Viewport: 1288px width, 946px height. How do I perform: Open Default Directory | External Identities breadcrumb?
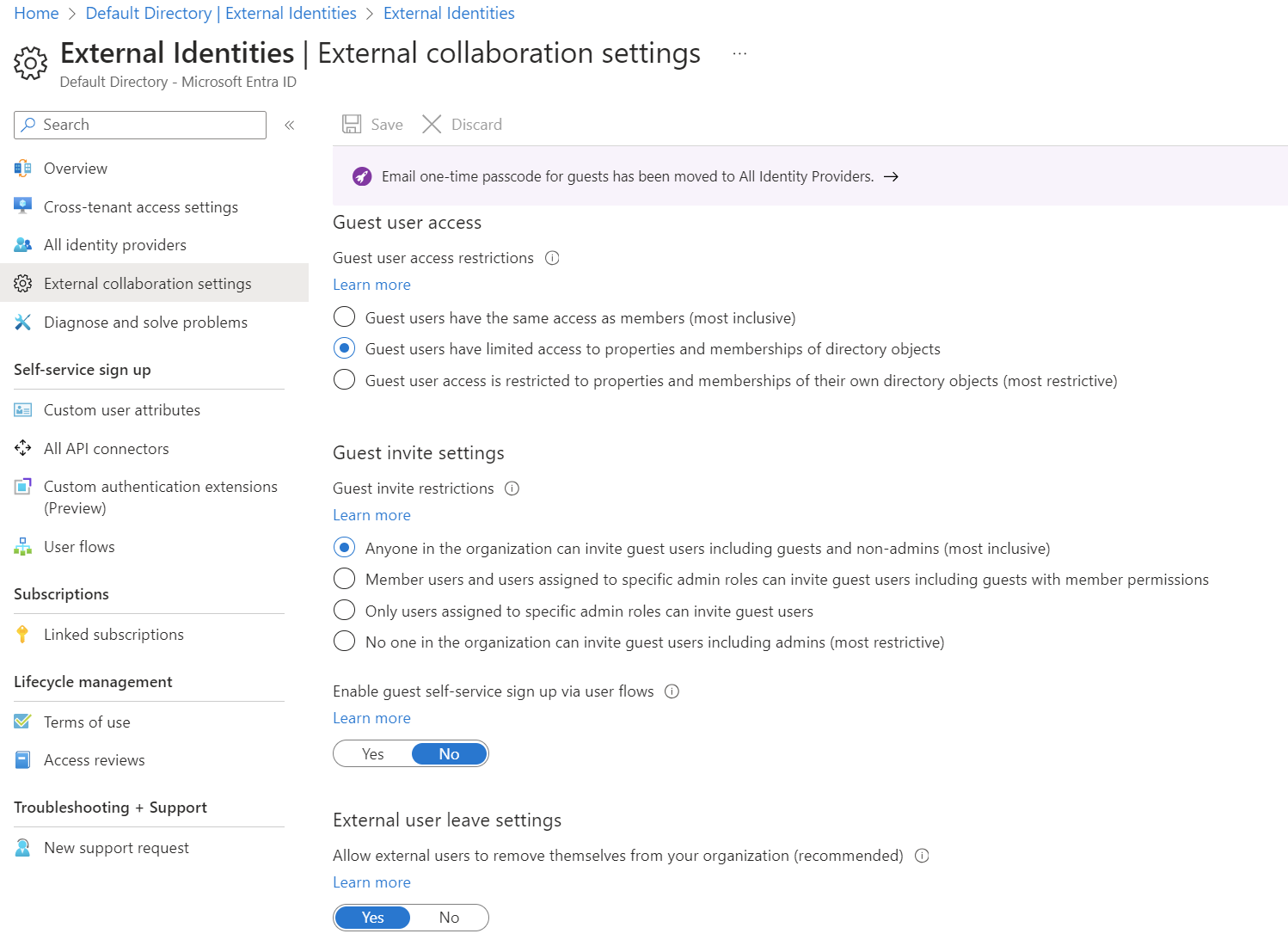[x=221, y=14]
